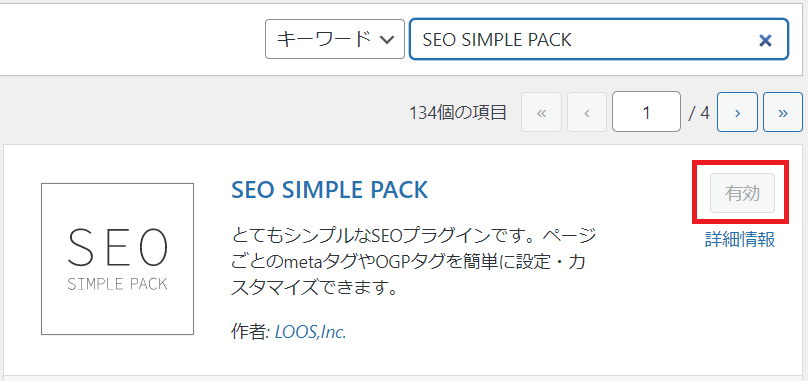Click the large SEO lettering in the logo
The width and height of the screenshot is (808, 381).
point(117,246)
